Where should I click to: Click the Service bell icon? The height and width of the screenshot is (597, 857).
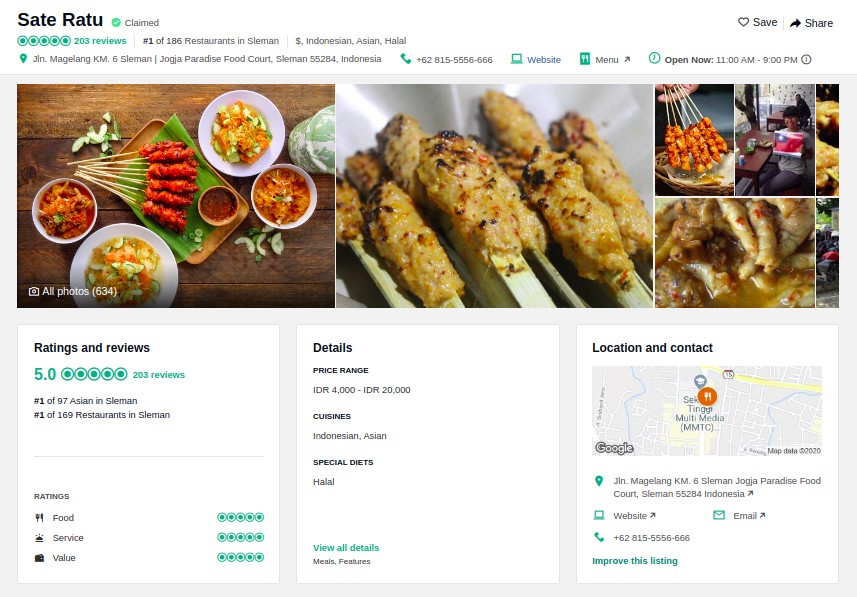pyautogui.click(x=39, y=538)
